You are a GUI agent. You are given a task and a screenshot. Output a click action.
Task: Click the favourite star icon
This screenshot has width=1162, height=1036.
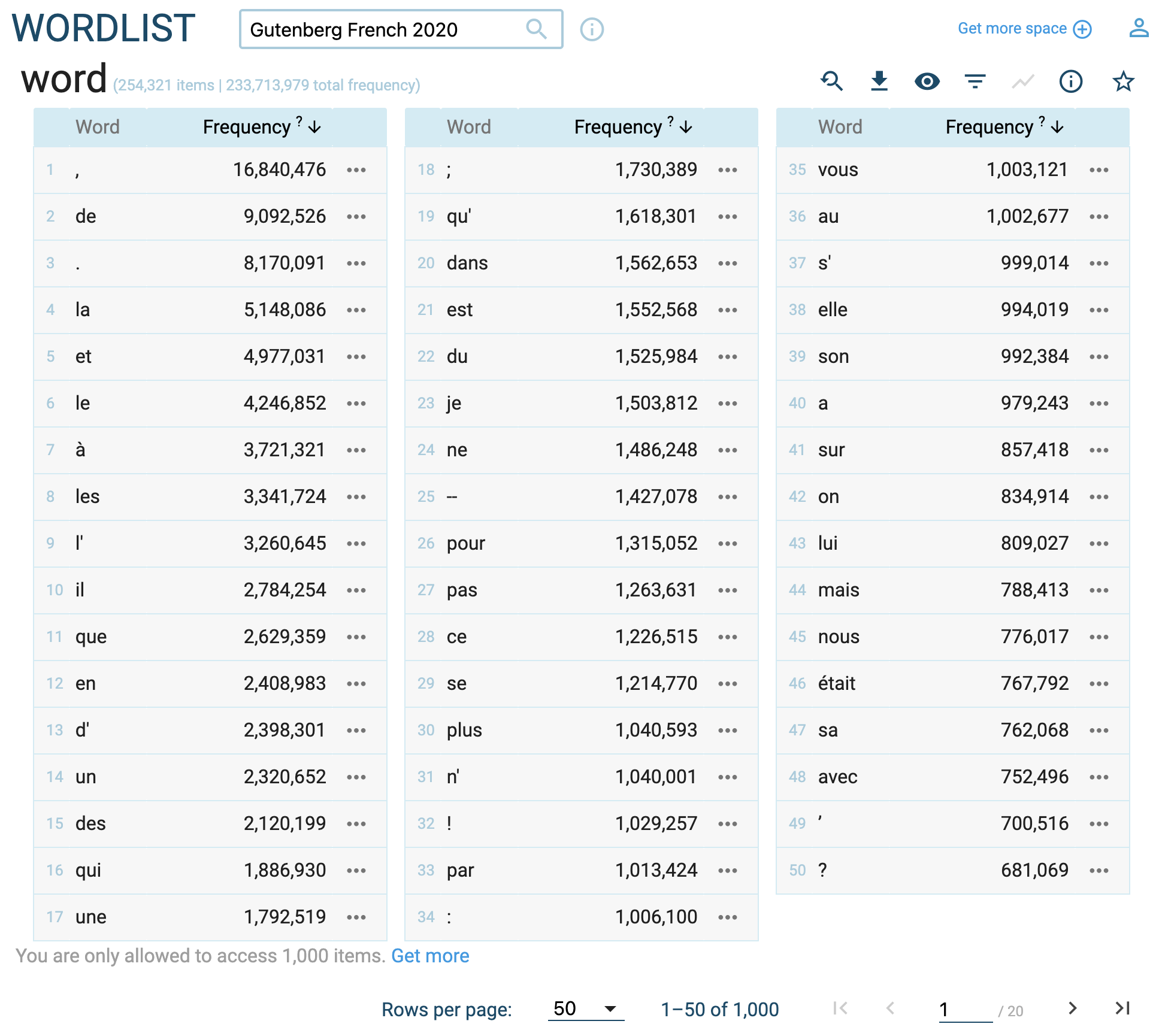pyautogui.click(x=1123, y=81)
